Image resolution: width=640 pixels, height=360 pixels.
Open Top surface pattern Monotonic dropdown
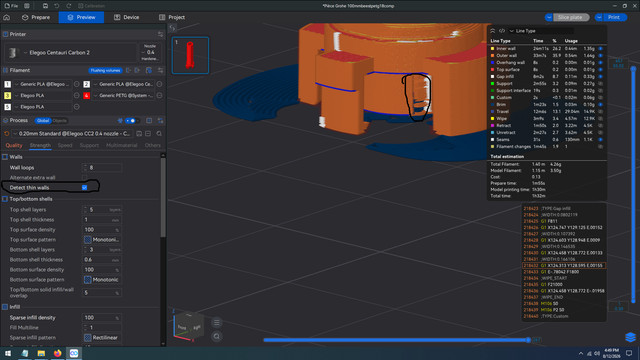pos(103,240)
